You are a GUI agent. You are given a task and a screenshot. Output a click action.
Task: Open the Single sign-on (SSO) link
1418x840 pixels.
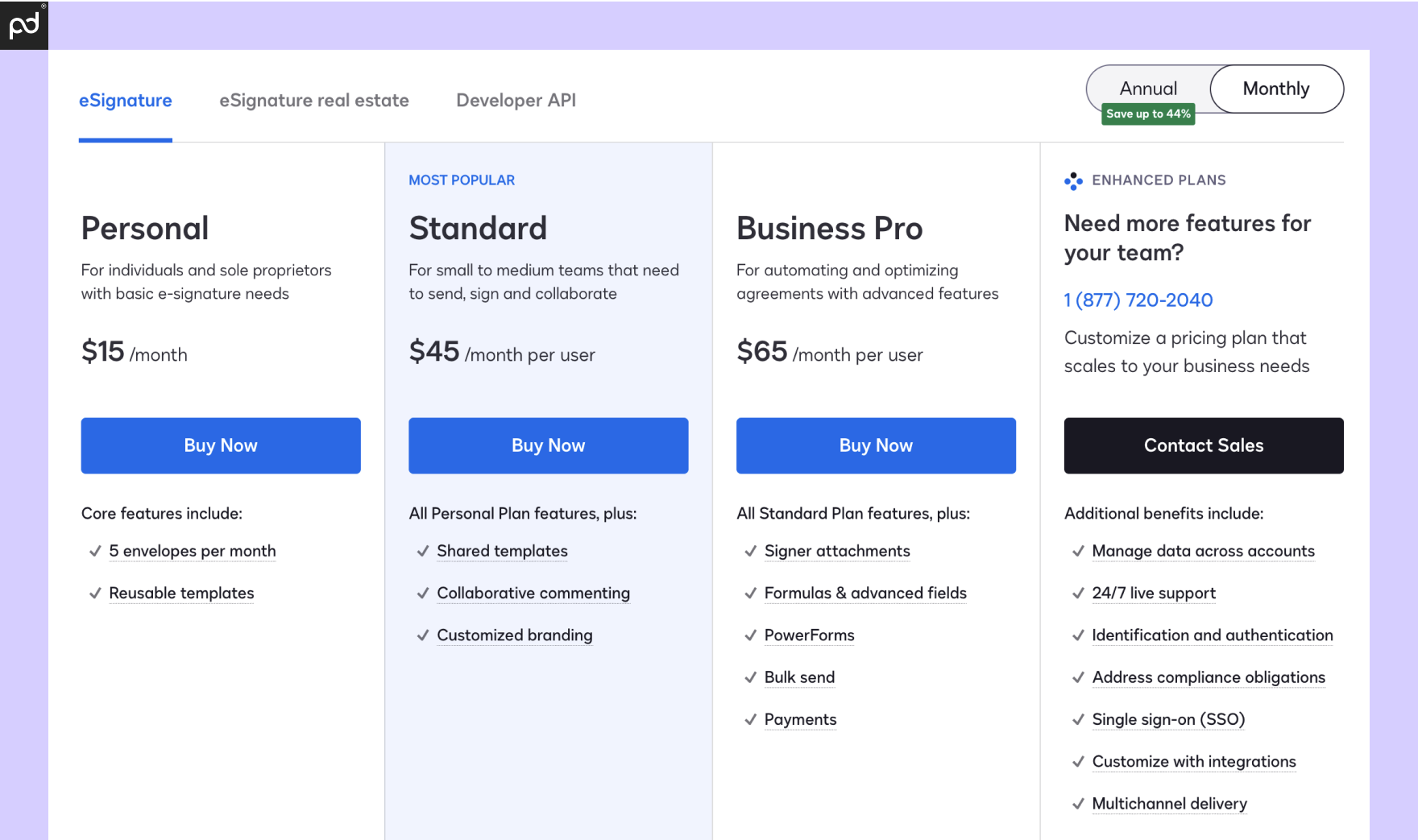(x=1168, y=719)
